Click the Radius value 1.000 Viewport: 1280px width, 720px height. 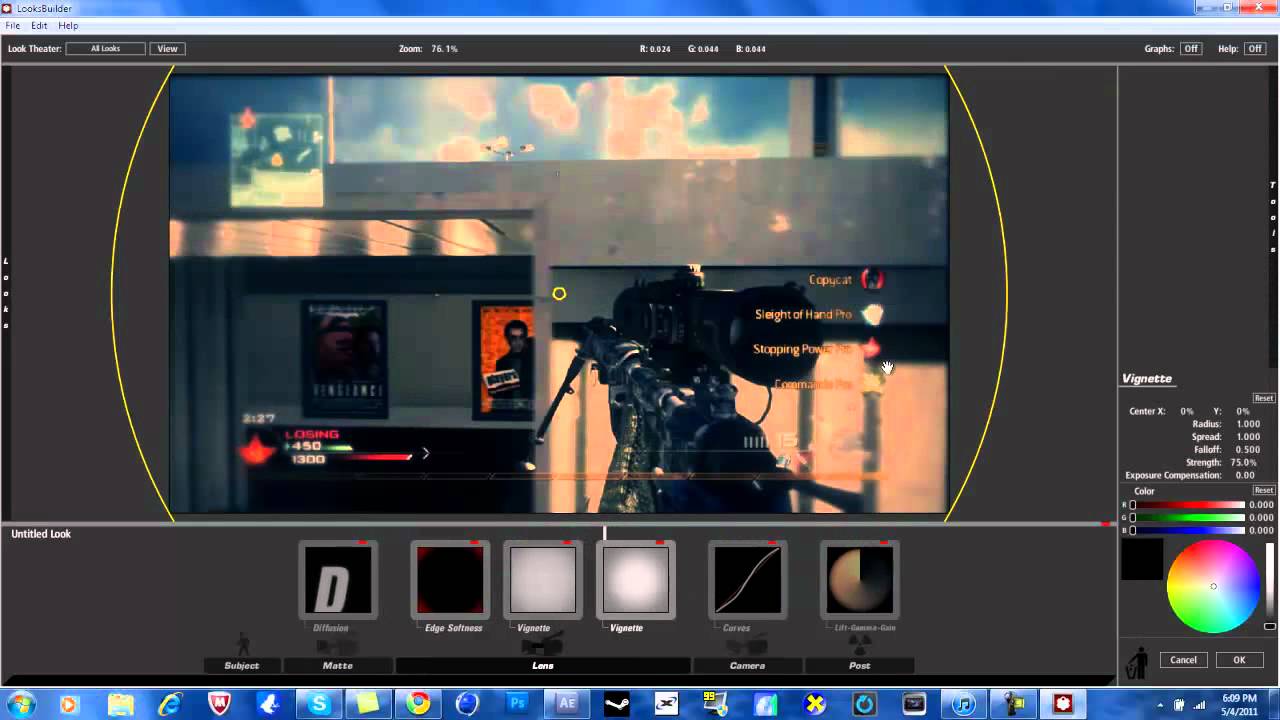(1248, 424)
